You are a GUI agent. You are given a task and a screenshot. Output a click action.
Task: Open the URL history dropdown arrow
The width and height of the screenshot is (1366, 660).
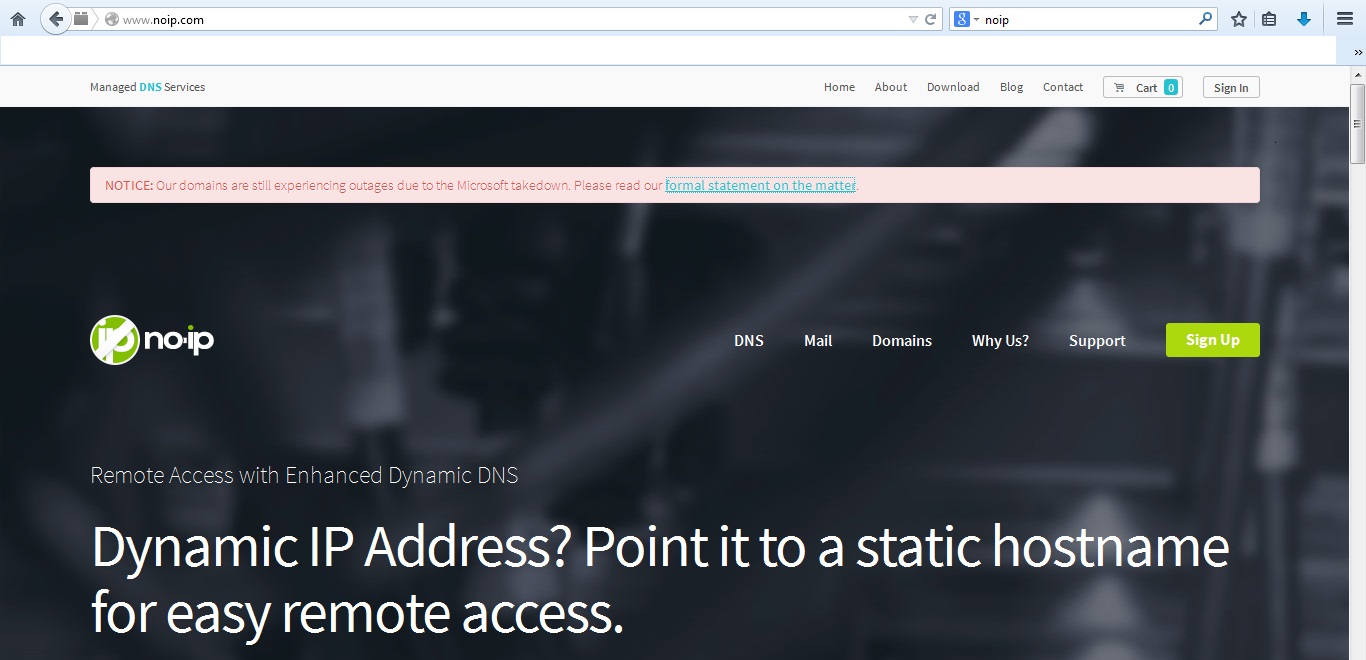coord(913,19)
